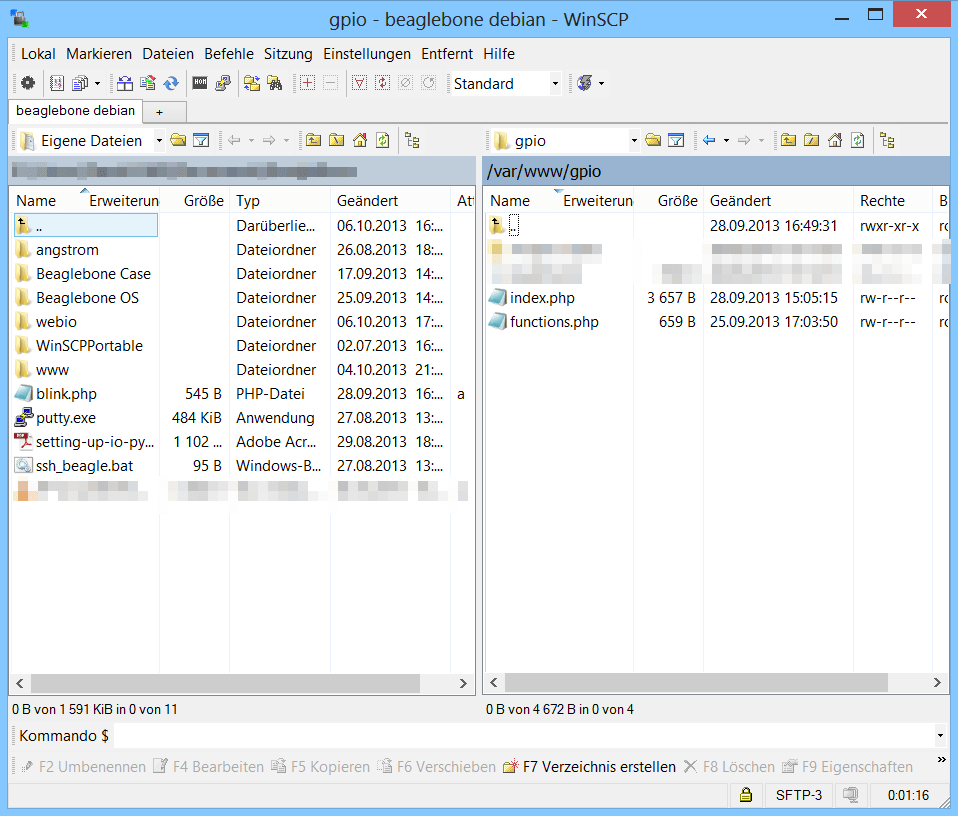The image size is (958, 816).
Task: Click F7 Verzeichnis erstellen button
Action: coord(590,767)
